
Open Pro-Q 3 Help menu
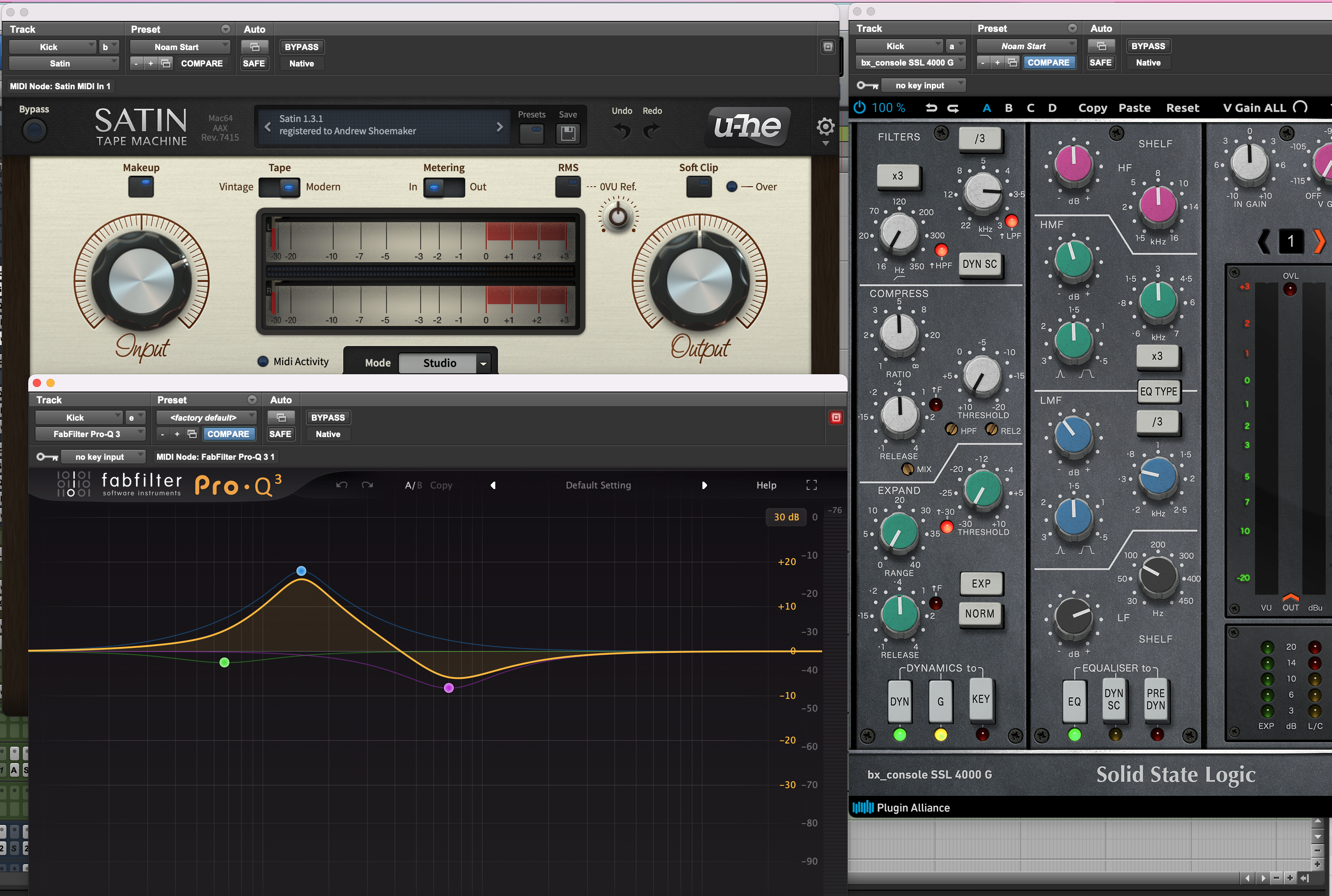766,485
